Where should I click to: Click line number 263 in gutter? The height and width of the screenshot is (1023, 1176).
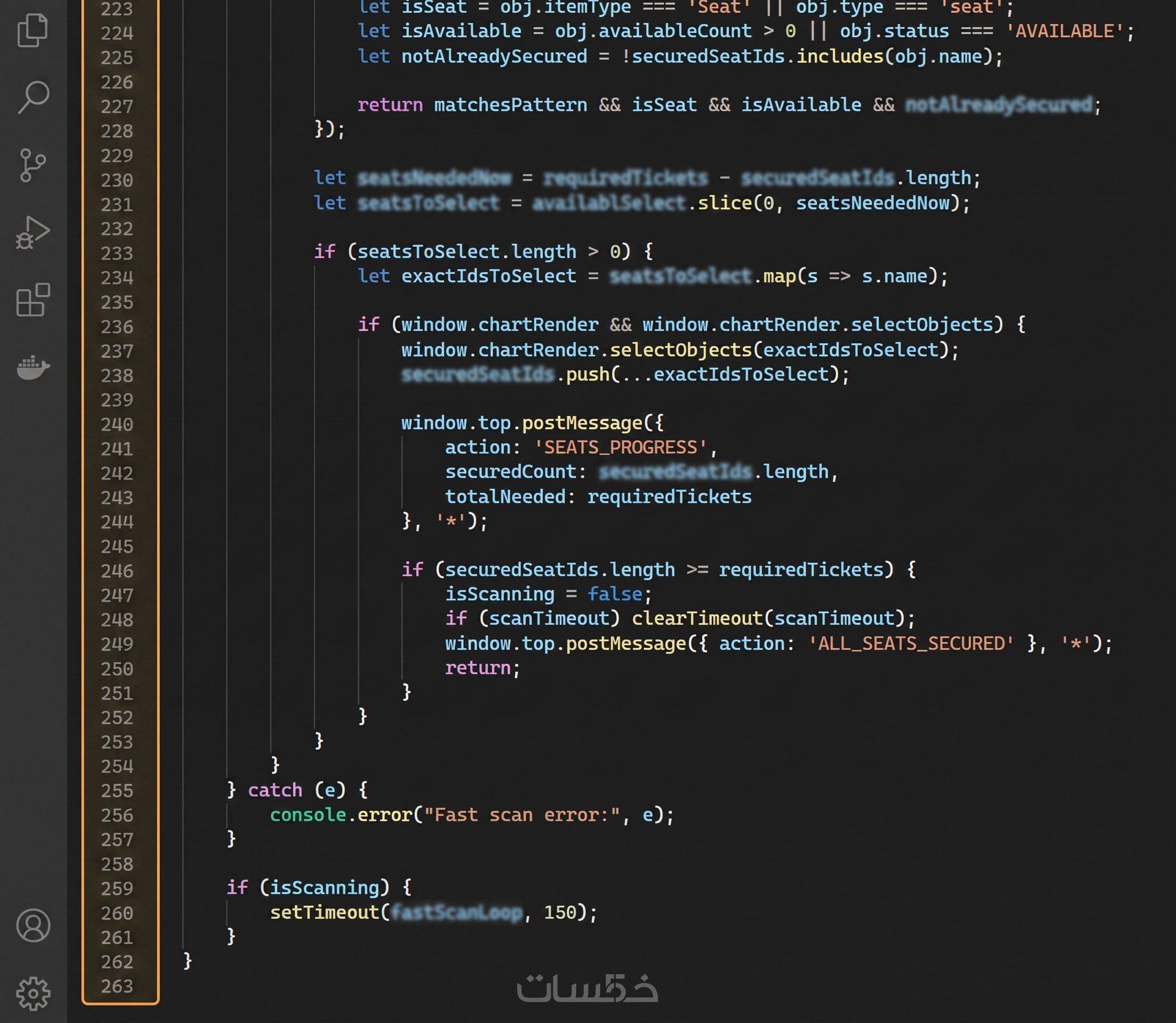tap(117, 986)
